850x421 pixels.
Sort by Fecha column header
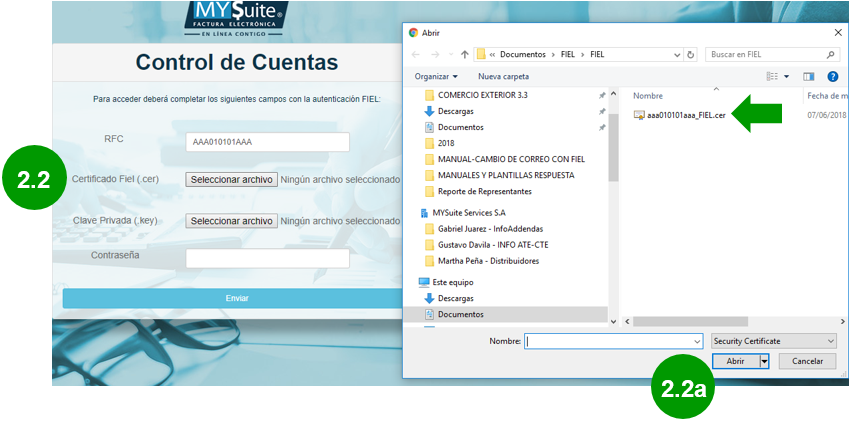(x=827, y=96)
